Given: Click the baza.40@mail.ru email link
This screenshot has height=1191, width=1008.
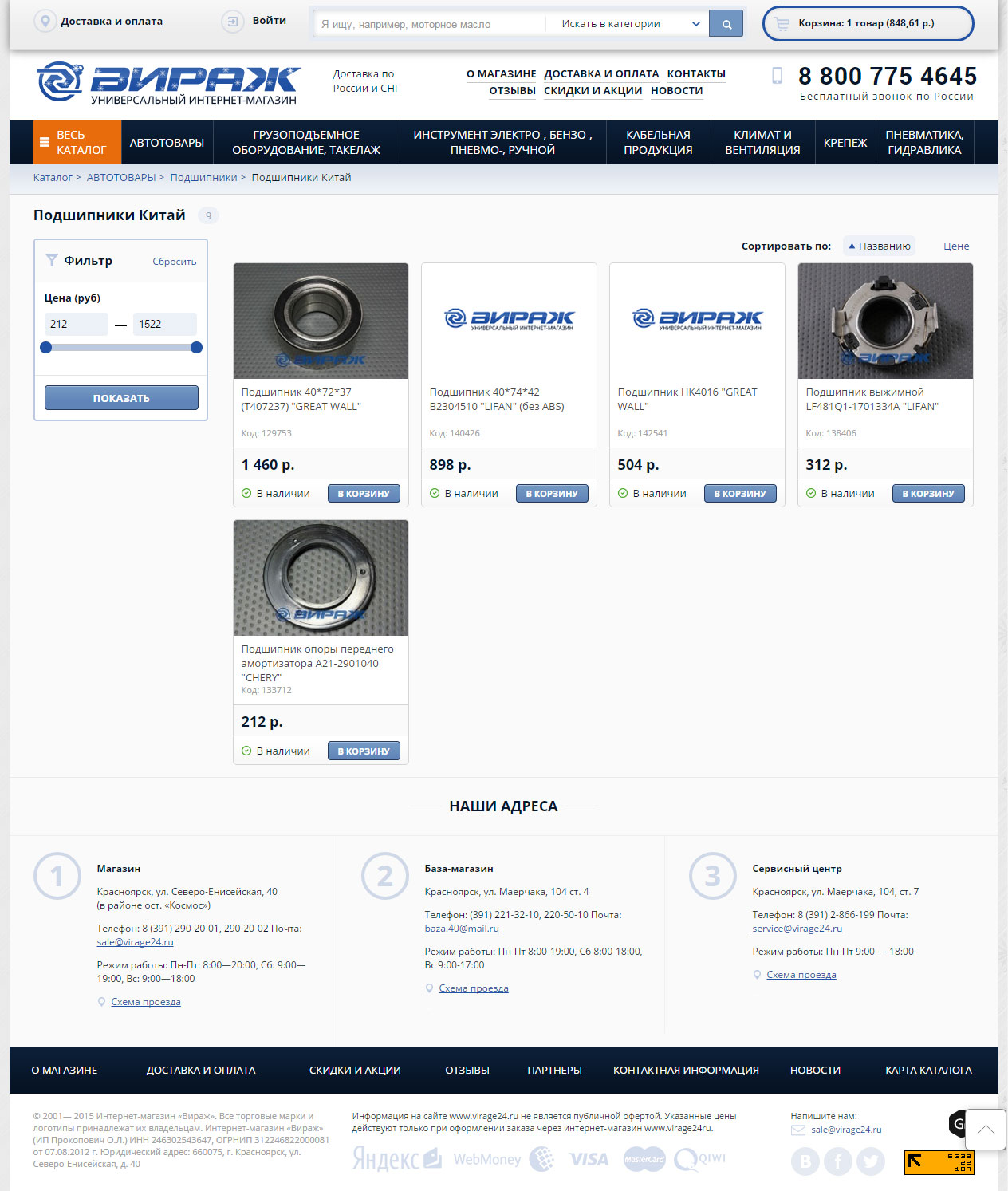Looking at the screenshot, I should pyautogui.click(x=462, y=929).
